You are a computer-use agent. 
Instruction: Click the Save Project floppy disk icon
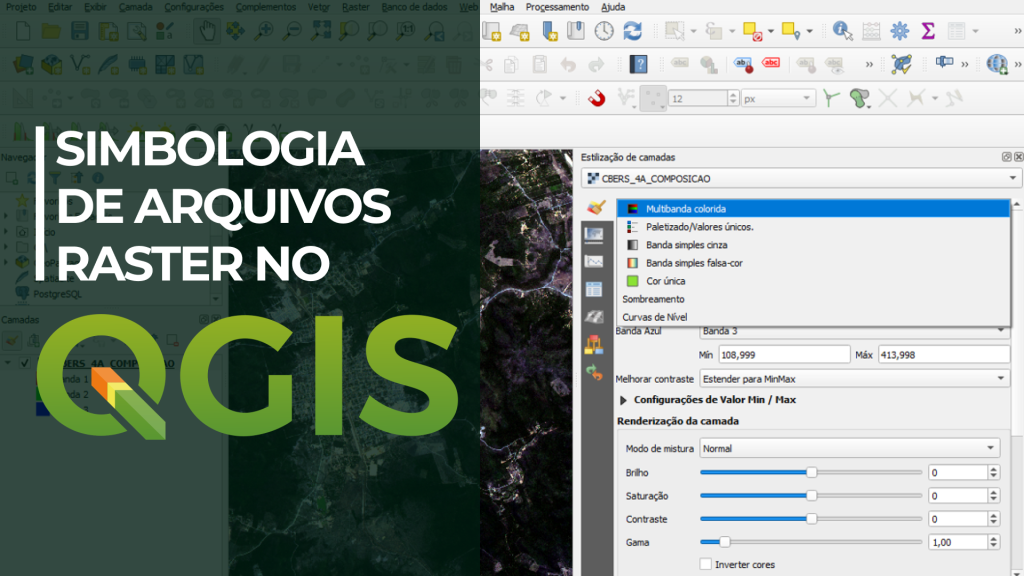tap(79, 31)
